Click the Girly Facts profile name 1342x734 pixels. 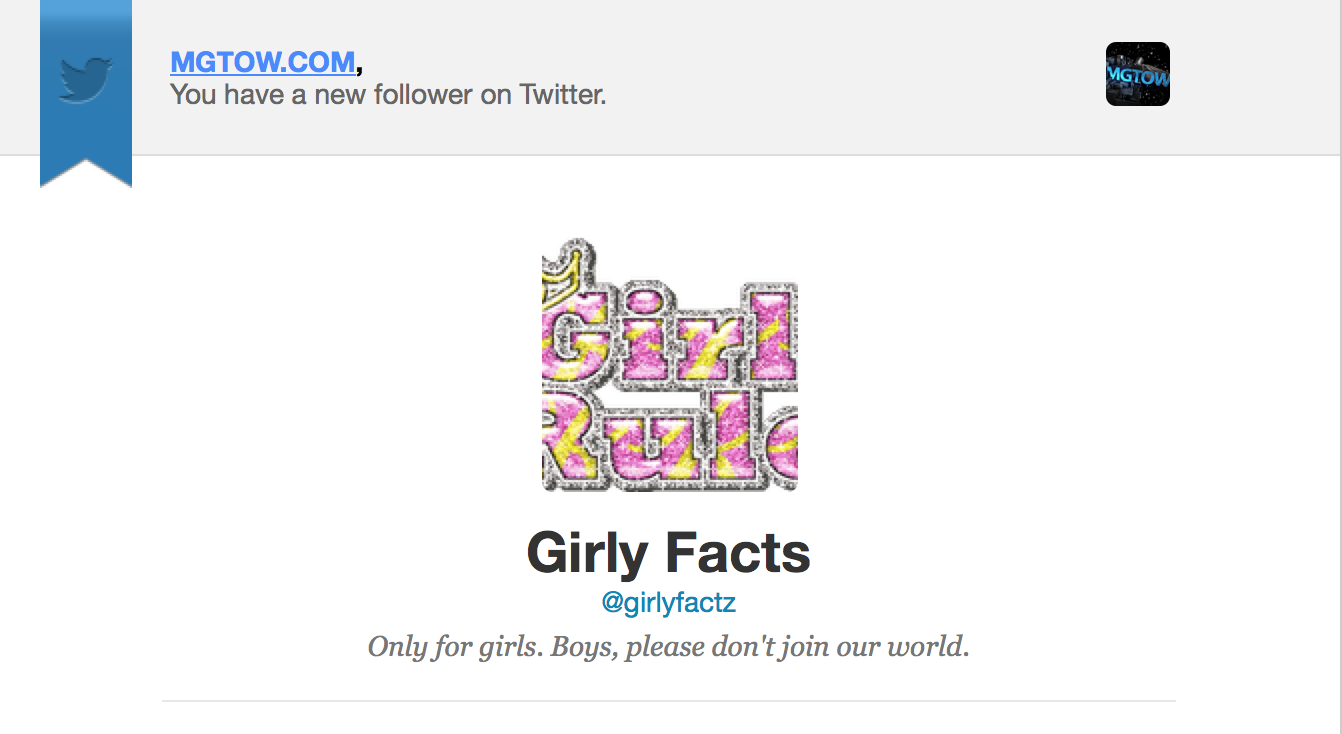tap(668, 553)
